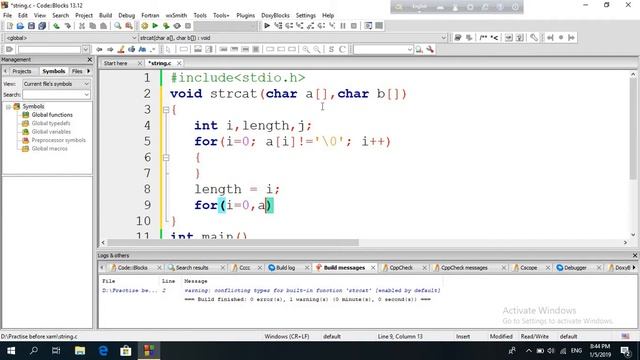Click the Open file toolbar icon

(x=20, y=26)
